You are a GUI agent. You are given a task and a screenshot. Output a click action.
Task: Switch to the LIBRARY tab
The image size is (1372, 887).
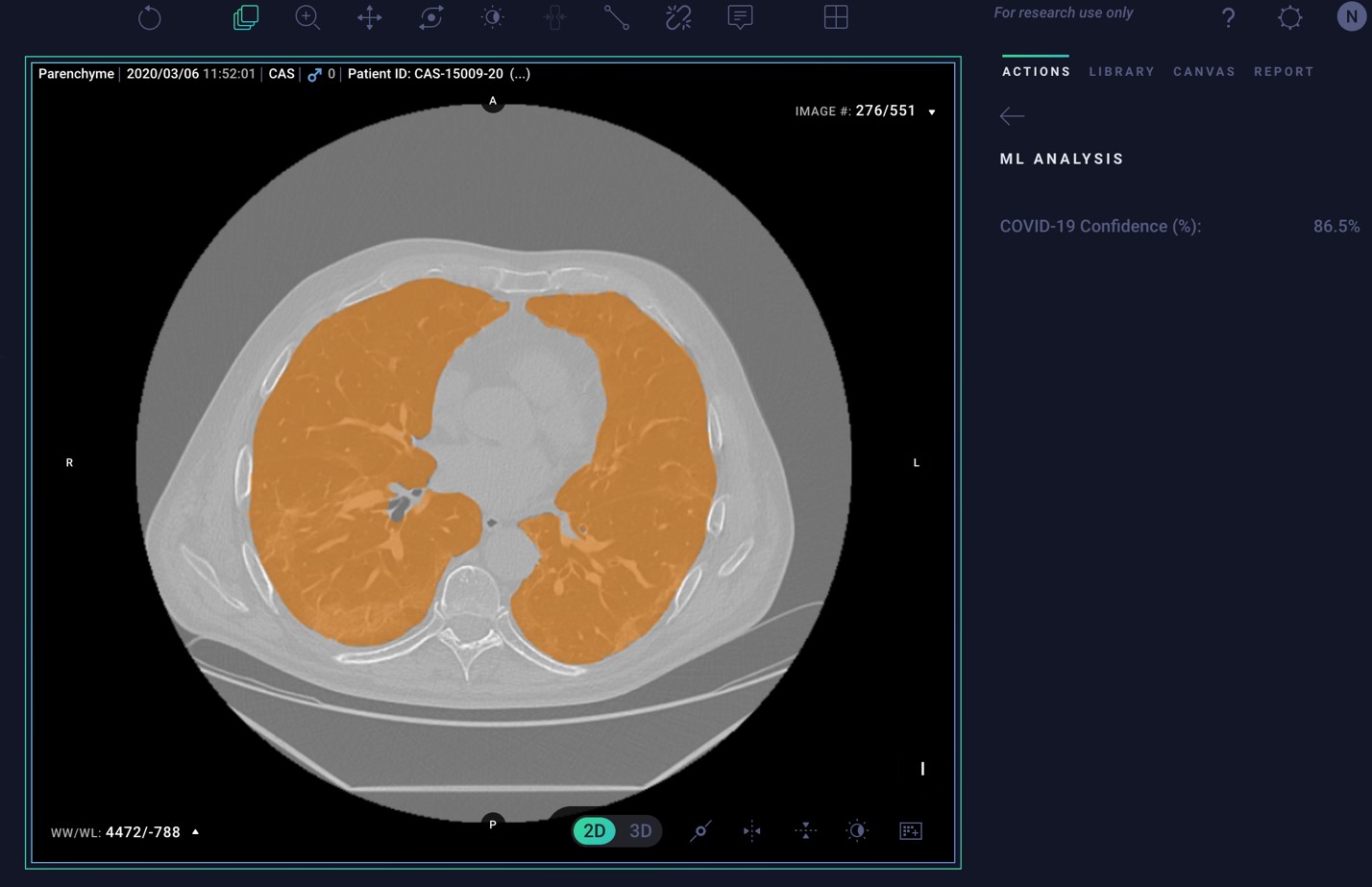(1120, 71)
